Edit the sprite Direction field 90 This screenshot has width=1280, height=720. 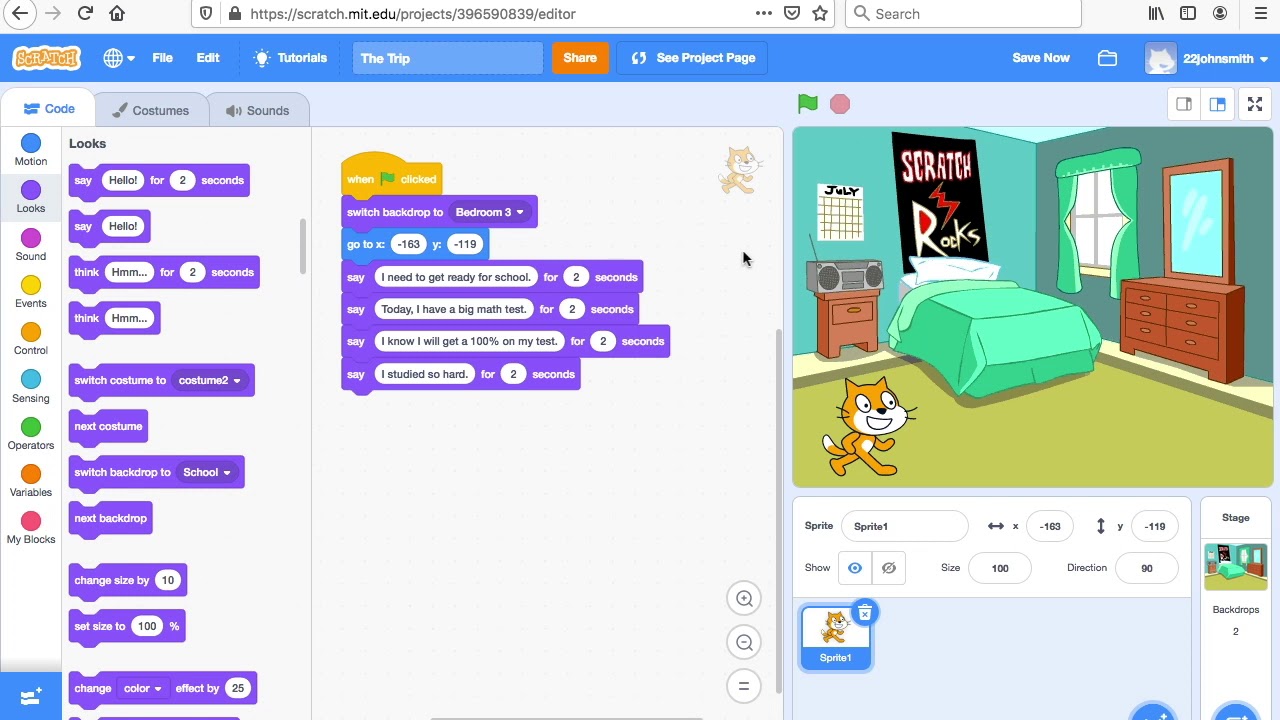1147,568
